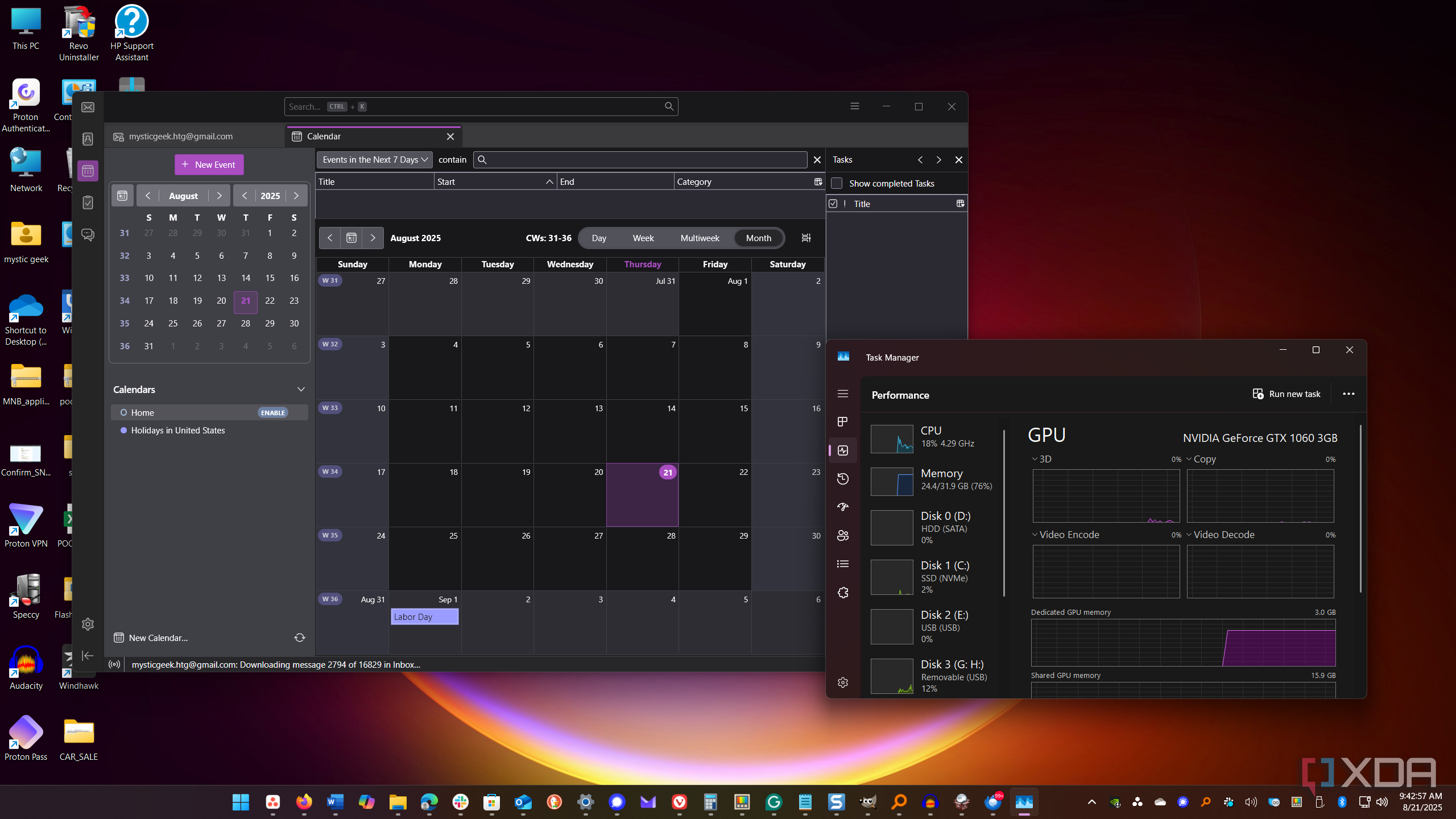Expand the 3D GPU graph dropdown
Image resolution: width=1456 pixels, height=819 pixels.
(1035, 459)
